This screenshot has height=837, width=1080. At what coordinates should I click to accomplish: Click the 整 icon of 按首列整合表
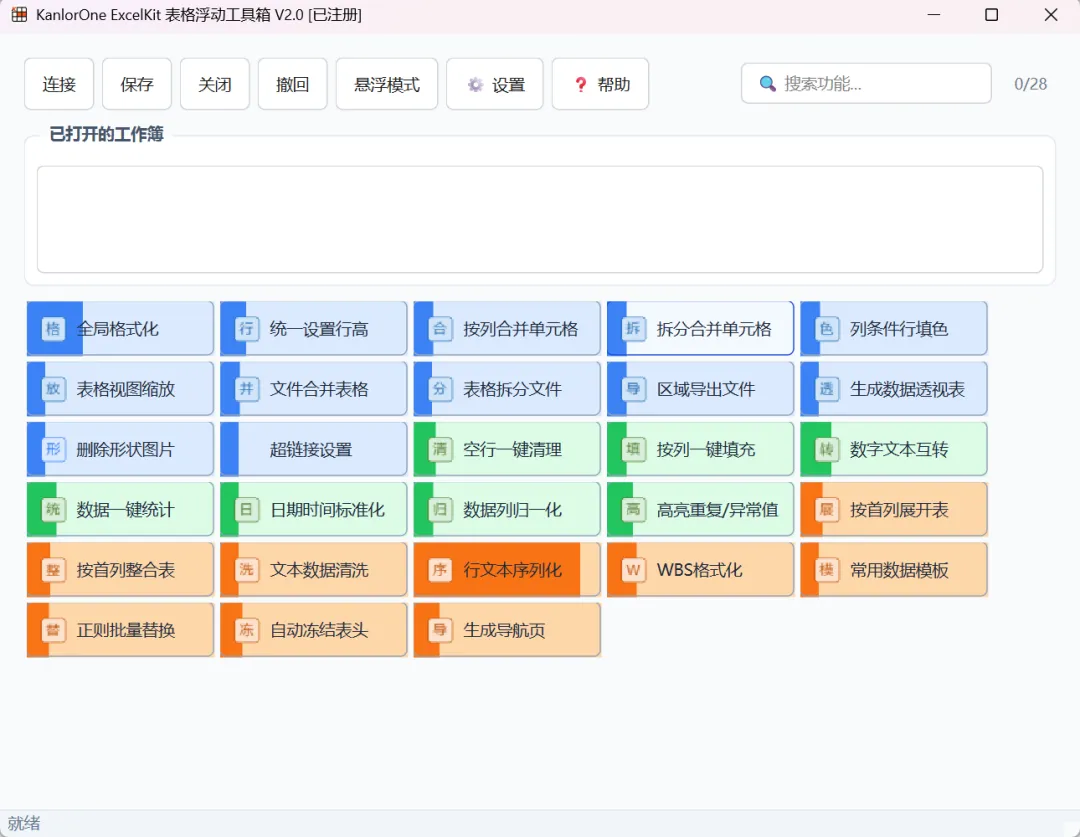[x=53, y=570]
